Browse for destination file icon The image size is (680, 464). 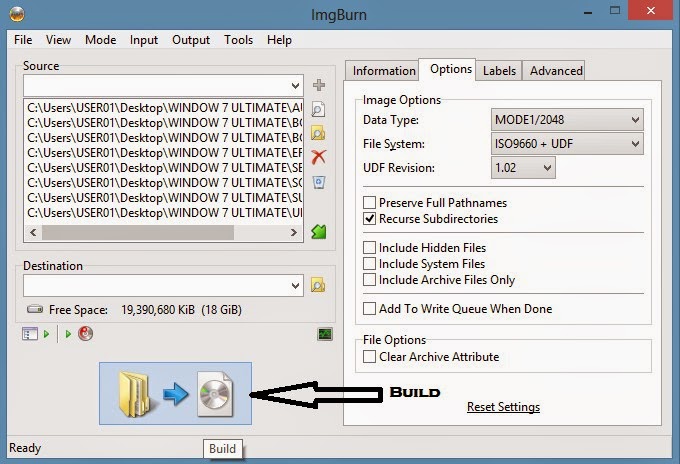click(x=318, y=285)
